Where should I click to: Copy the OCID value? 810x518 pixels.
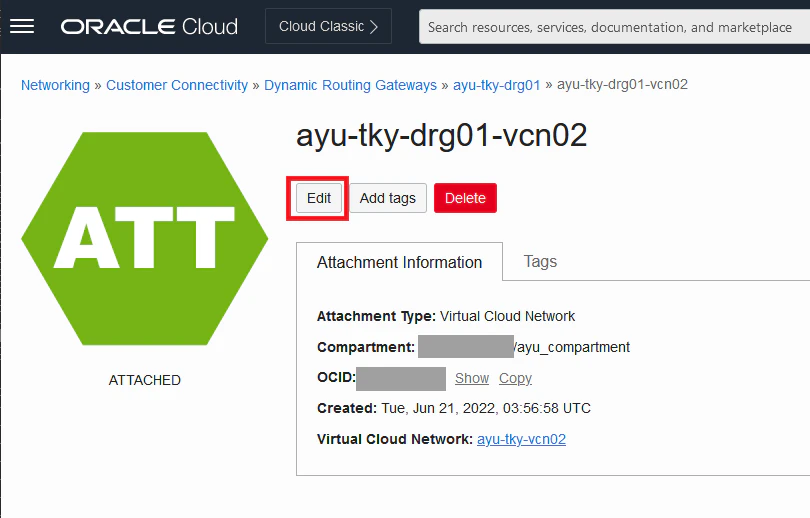[515, 379]
